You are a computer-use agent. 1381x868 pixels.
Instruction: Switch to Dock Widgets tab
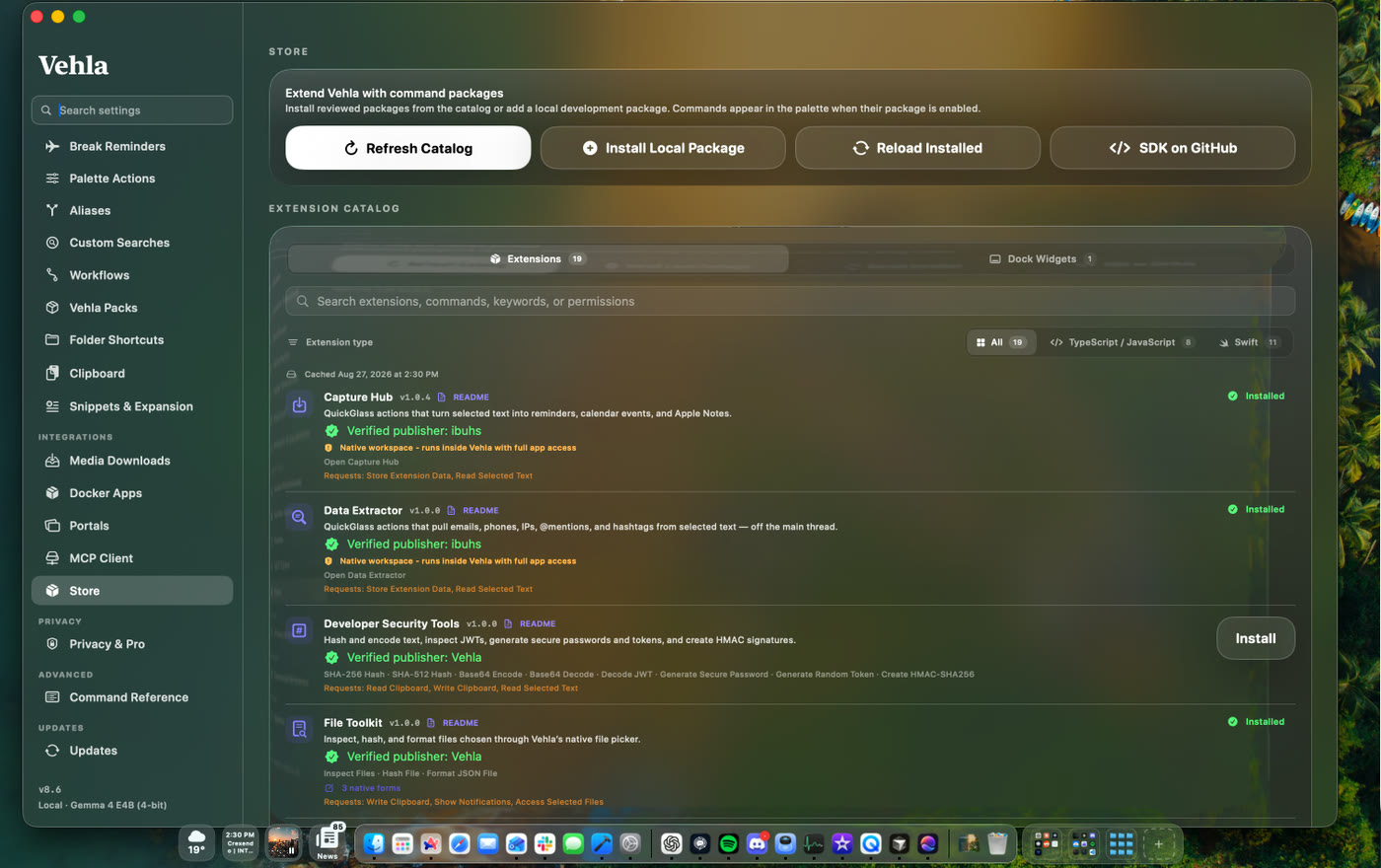pyautogui.click(x=1042, y=259)
